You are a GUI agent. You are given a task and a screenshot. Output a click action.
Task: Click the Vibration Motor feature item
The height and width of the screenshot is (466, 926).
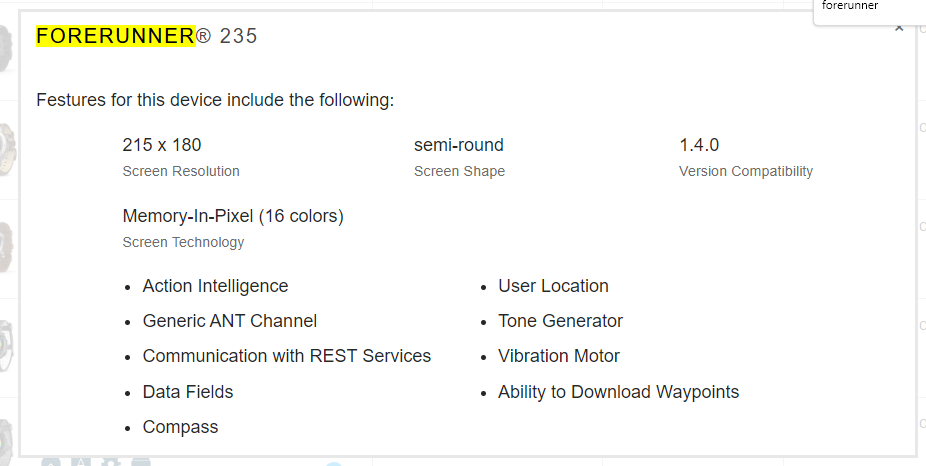click(x=559, y=356)
